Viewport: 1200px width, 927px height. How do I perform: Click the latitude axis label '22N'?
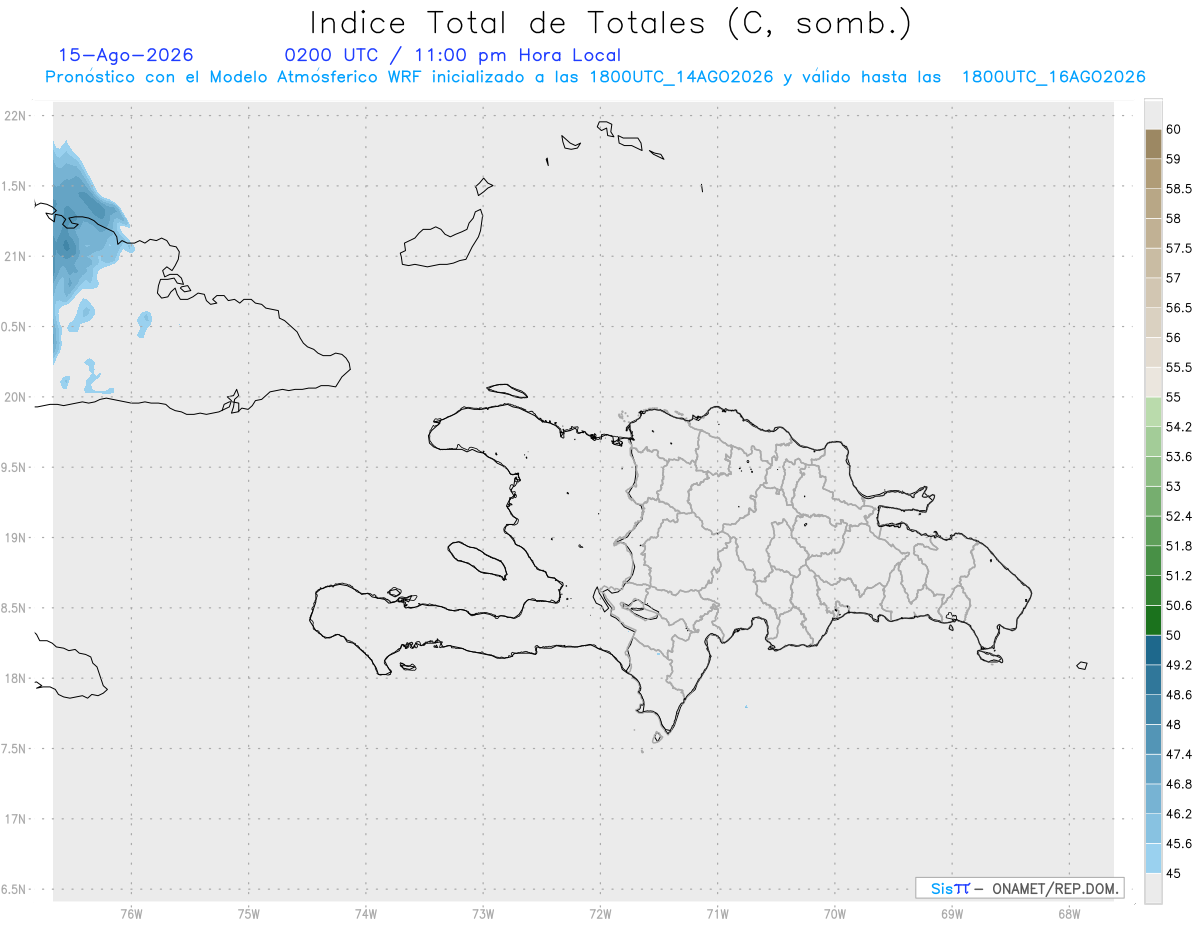pyautogui.click(x=17, y=116)
